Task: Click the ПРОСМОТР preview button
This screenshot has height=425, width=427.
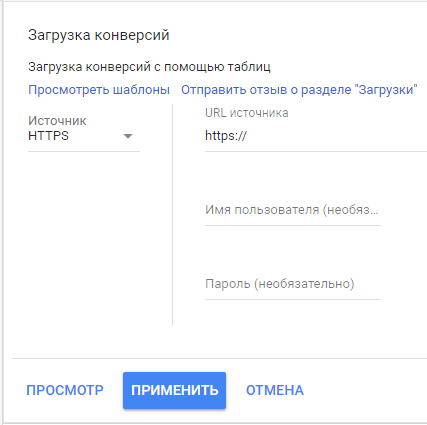Action: pyautogui.click(x=65, y=390)
